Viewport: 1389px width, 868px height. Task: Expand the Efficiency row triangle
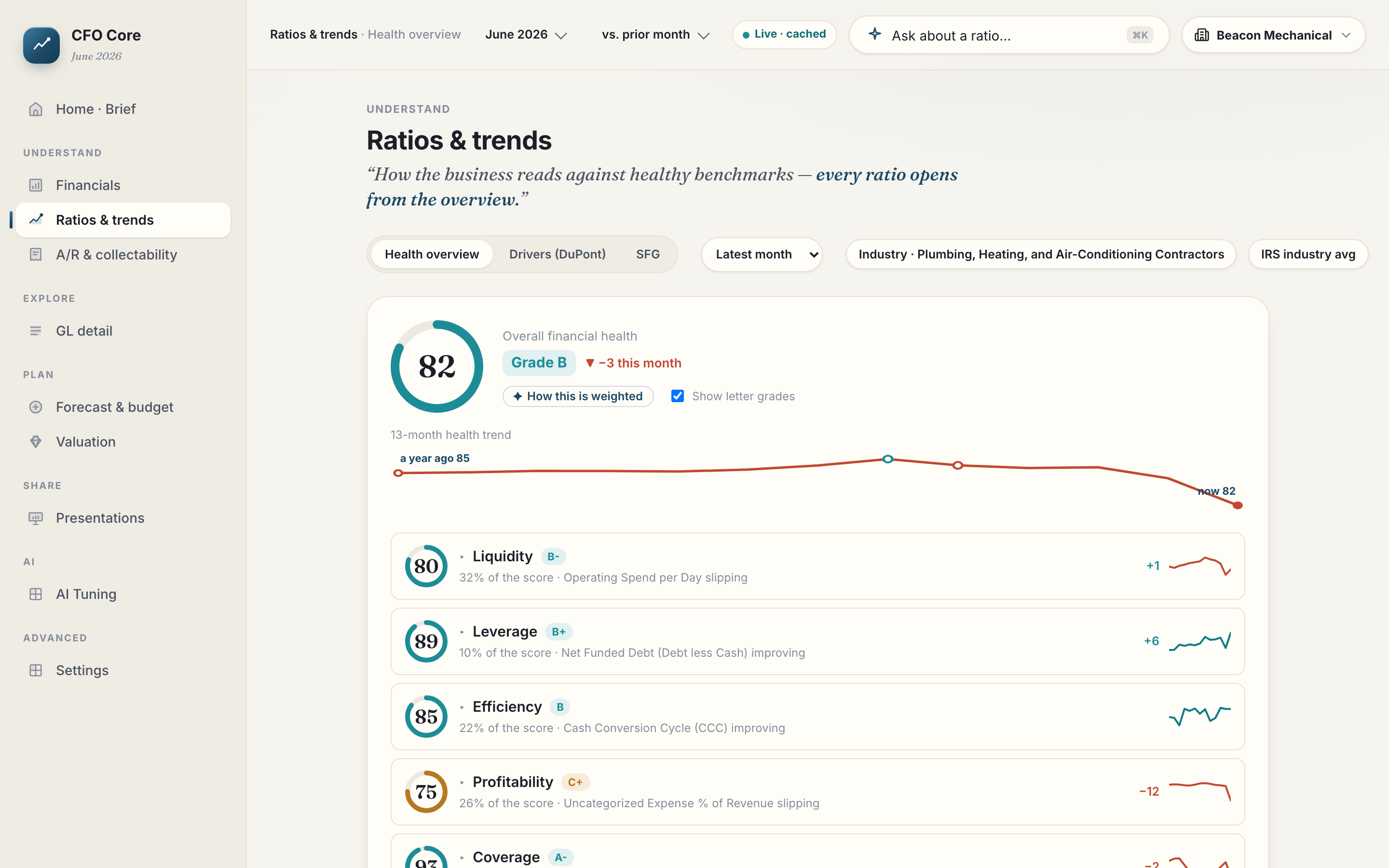[x=462, y=707]
